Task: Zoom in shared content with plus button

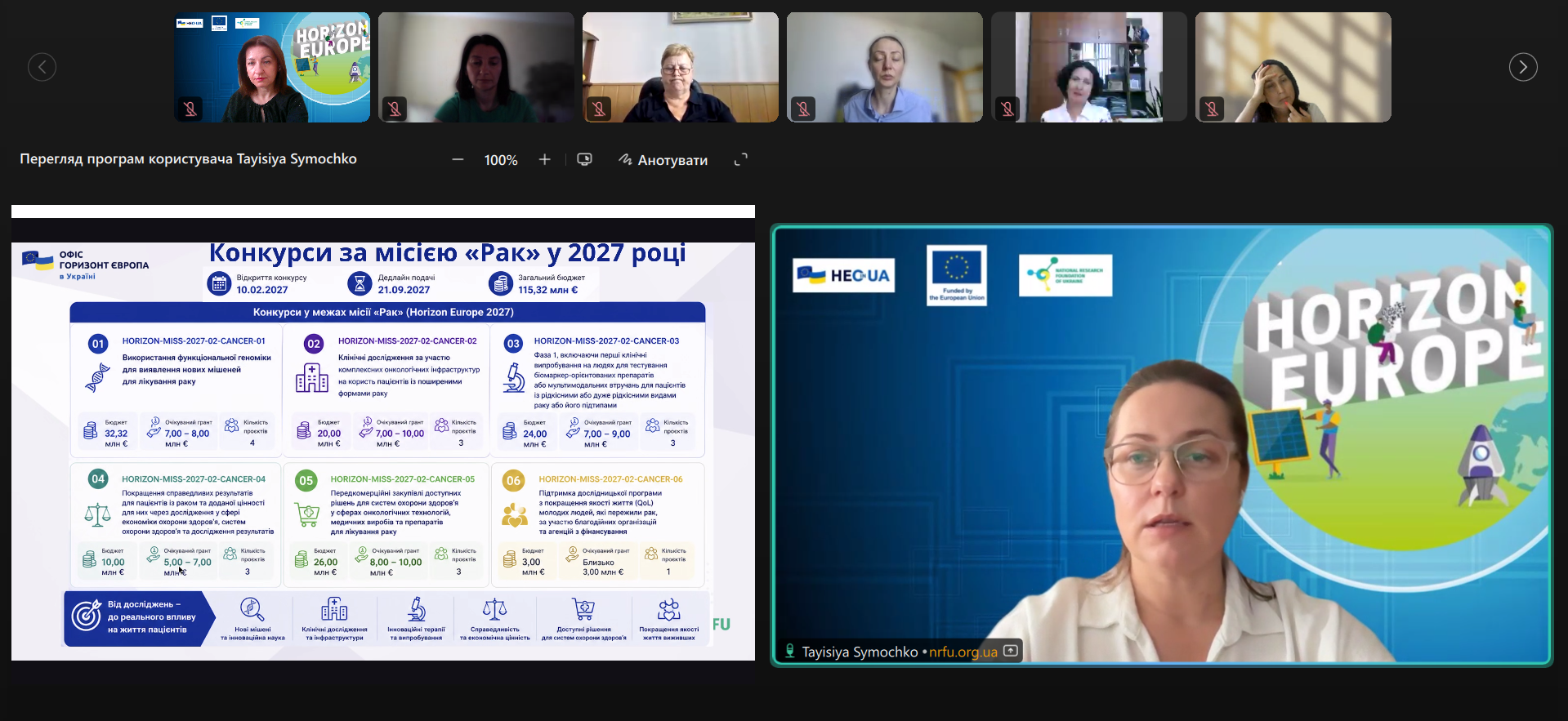Action: pyautogui.click(x=545, y=160)
